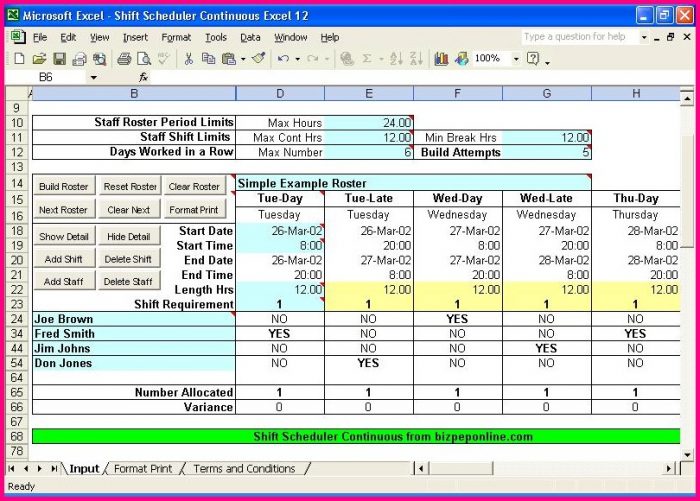700x501 pixels.
Task: Click the Next Roster button
Action: coord(63,210)
